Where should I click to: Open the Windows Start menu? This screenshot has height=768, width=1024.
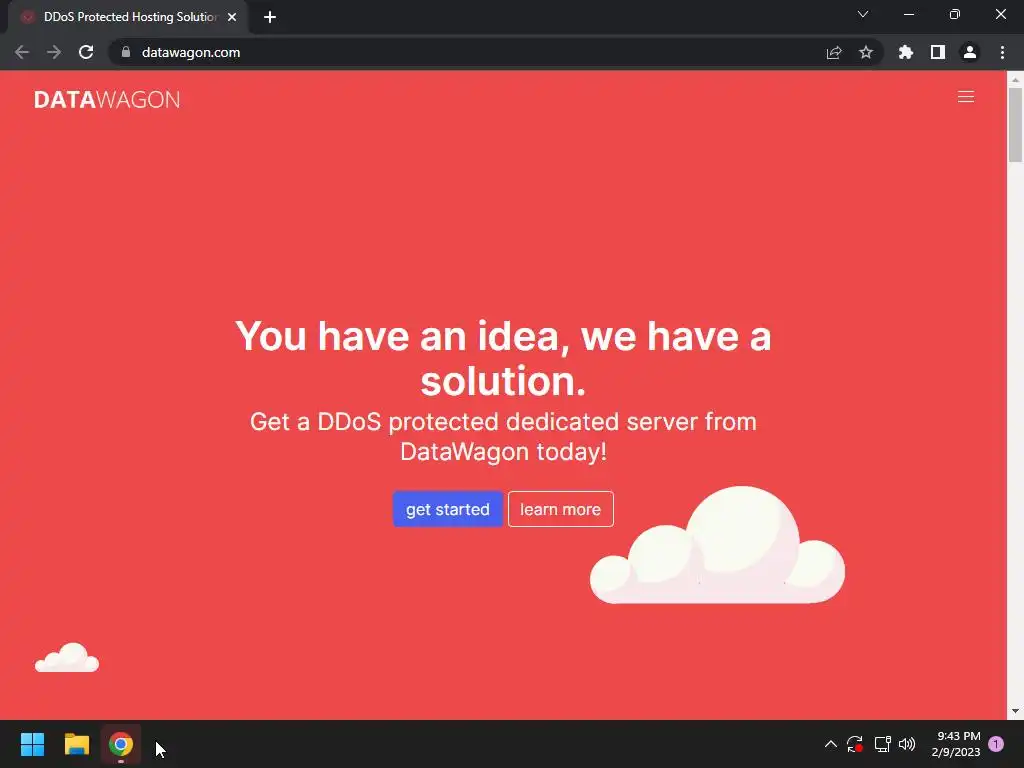[x=32, y=744]
